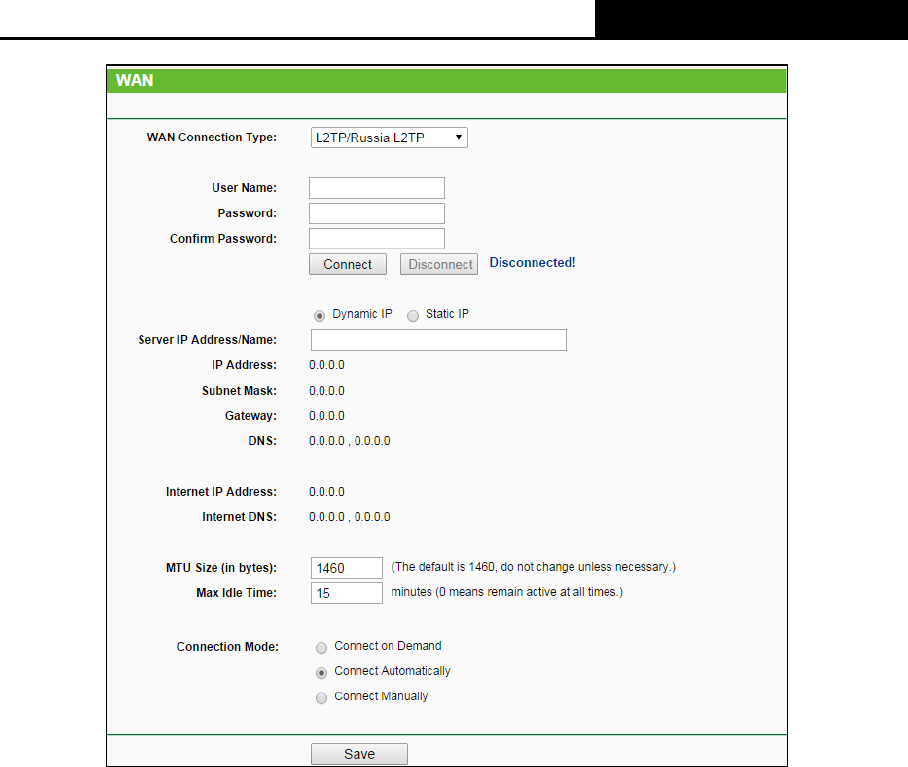Click the MTU Size input field
The height and width of the screenshot is (767, 908).
[x=347, y=568]
